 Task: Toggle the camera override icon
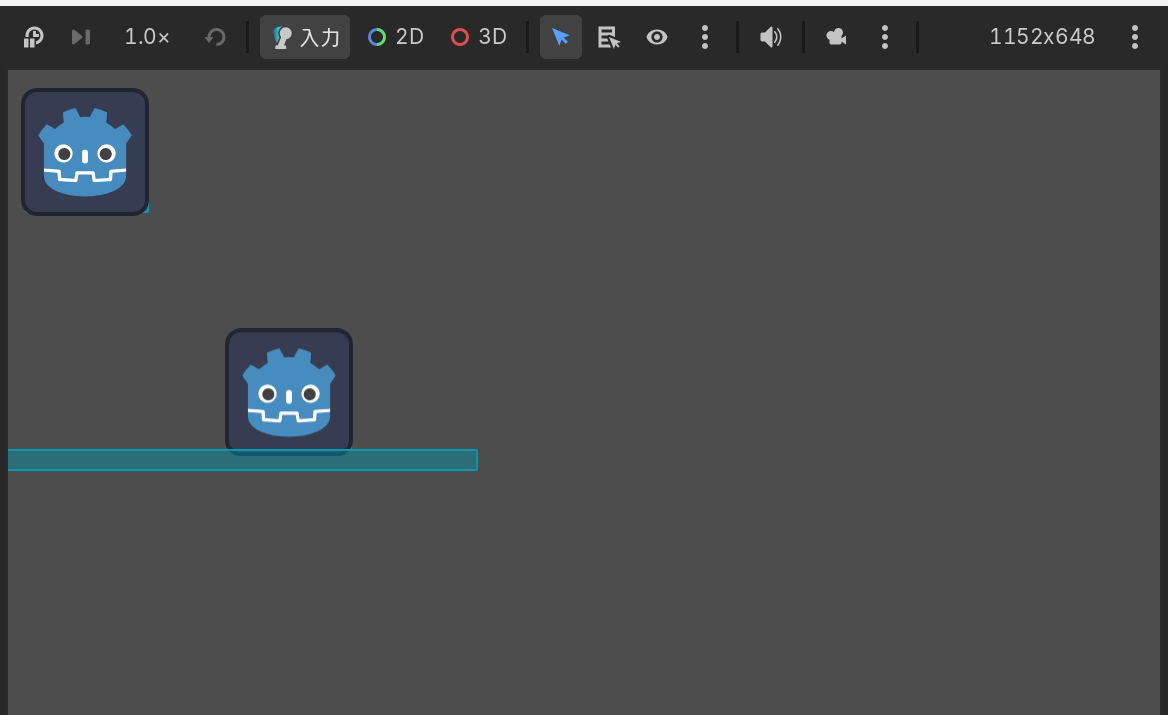837,36
